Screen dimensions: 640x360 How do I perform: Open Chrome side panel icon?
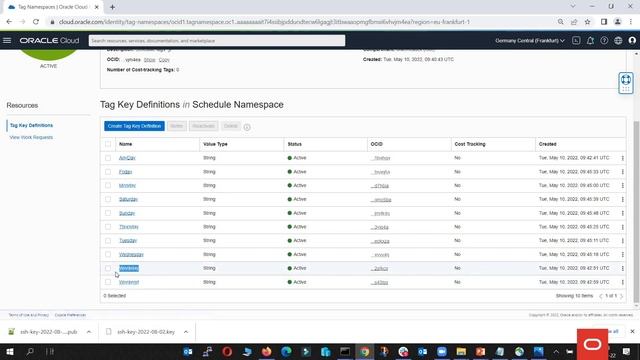pyautogui.click(x=604, y=22)
